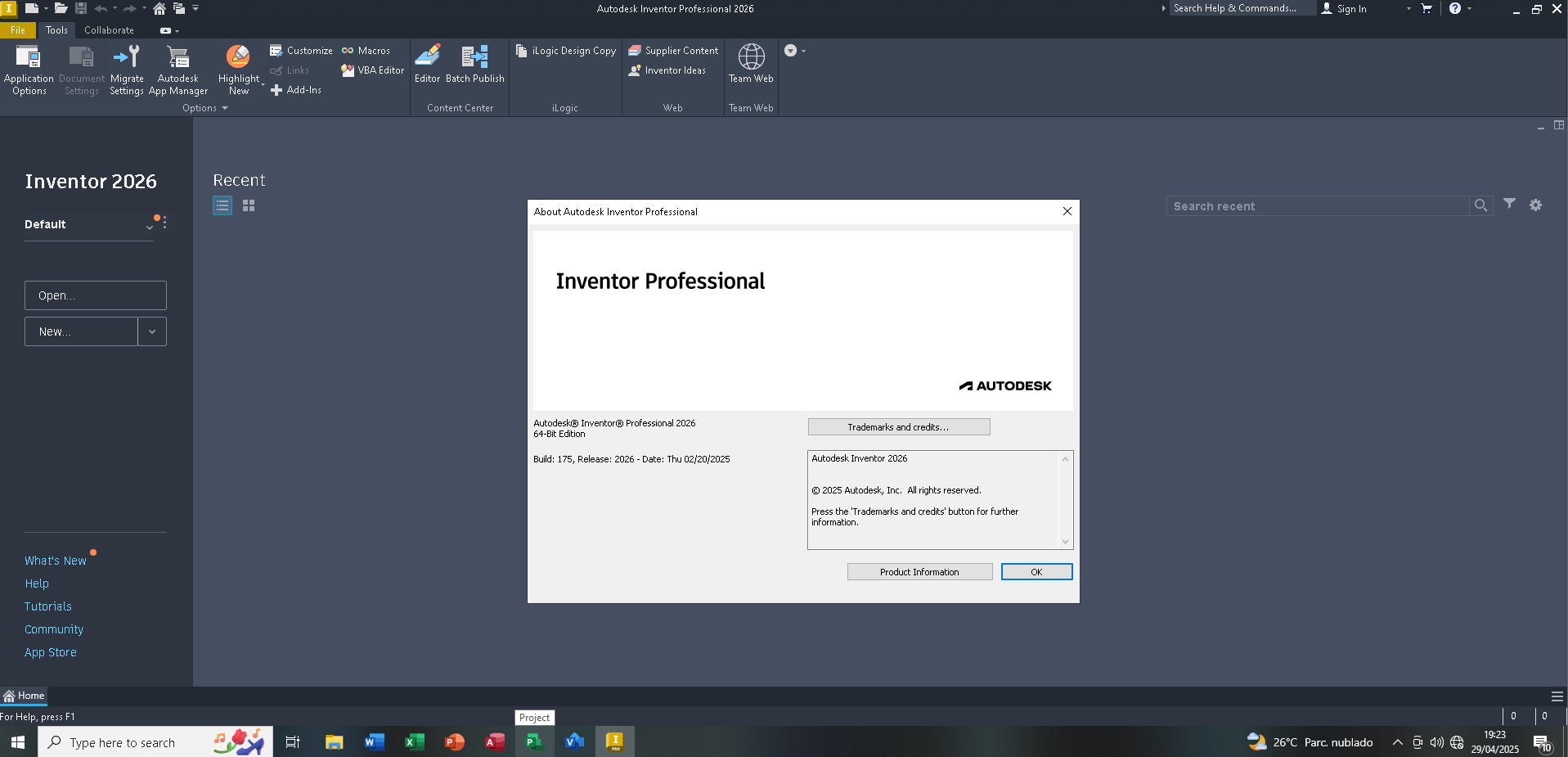
Task: Open Supplier Content
Action: tap(673, 51)
